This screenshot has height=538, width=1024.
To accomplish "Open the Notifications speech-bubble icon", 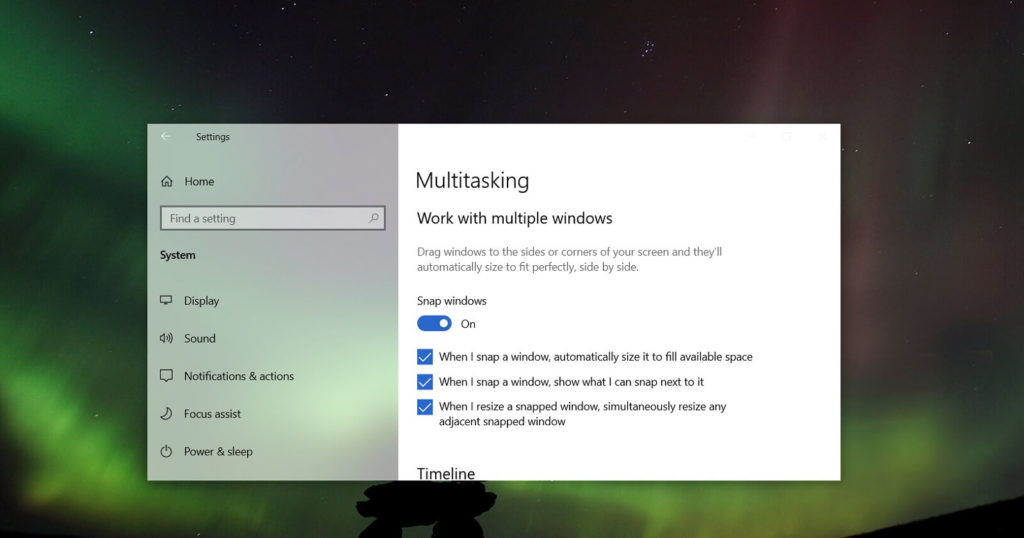I will click(x=167, y=376).
